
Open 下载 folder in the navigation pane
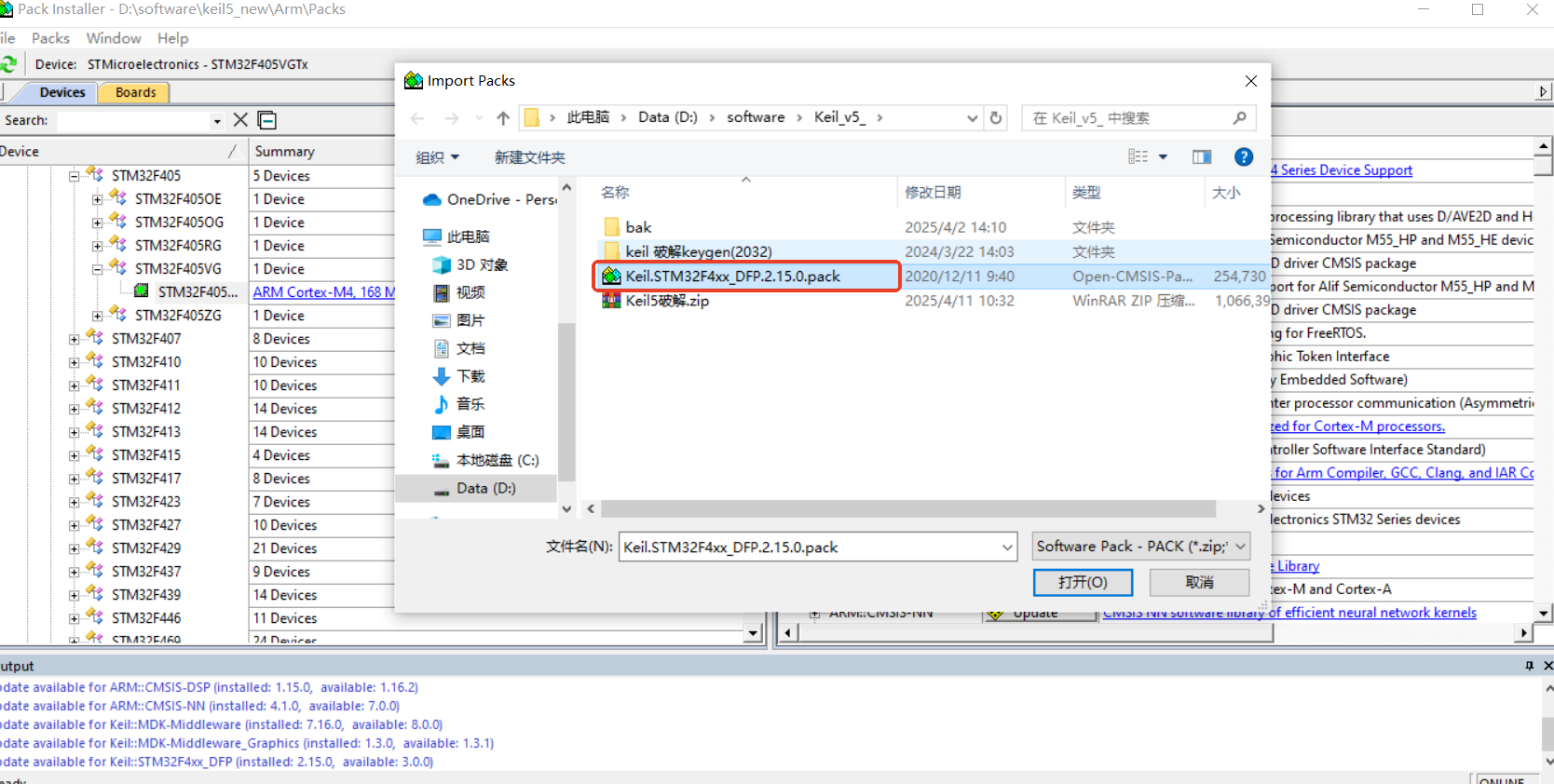(x=459, y=376)
